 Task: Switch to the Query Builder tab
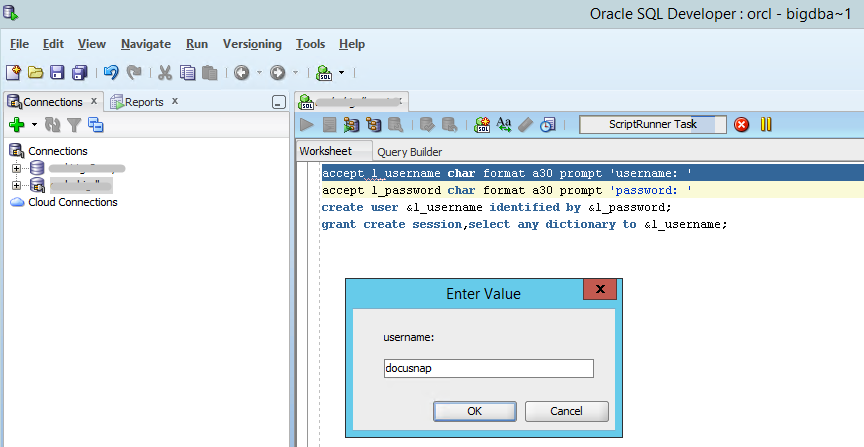[409, 152]
